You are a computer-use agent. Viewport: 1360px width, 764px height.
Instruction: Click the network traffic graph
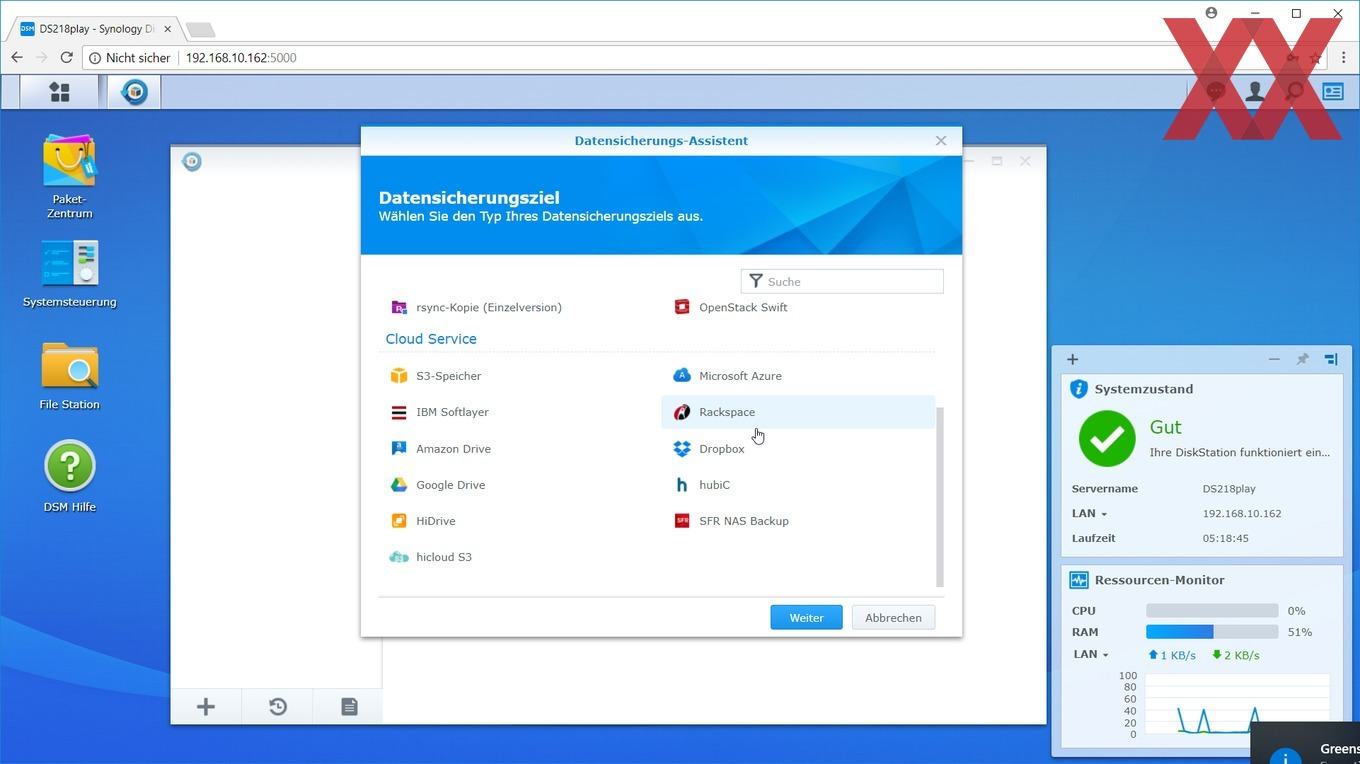[x=1236, y=706]
